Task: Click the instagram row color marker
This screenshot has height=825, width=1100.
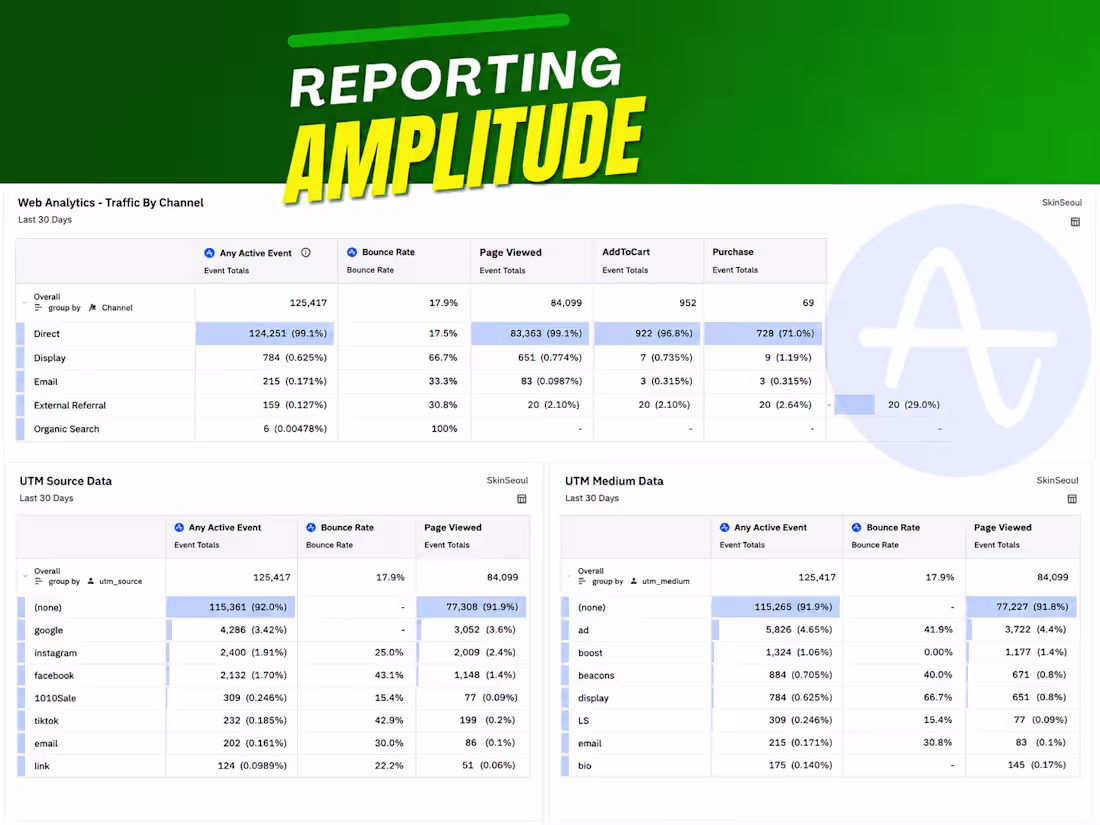Action: 21,652
